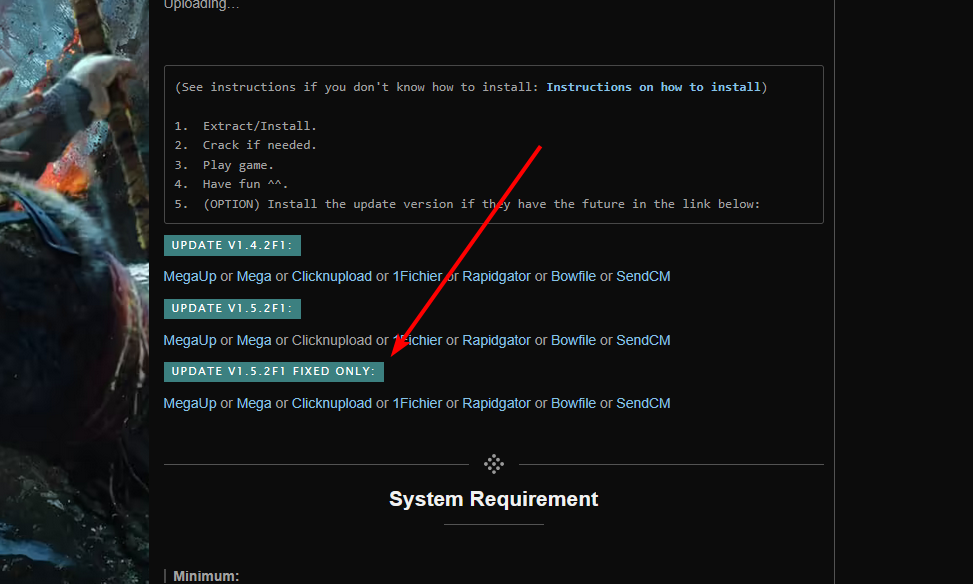Open Rapidgator link under Update v1.5.2f1

pos(496,340)
